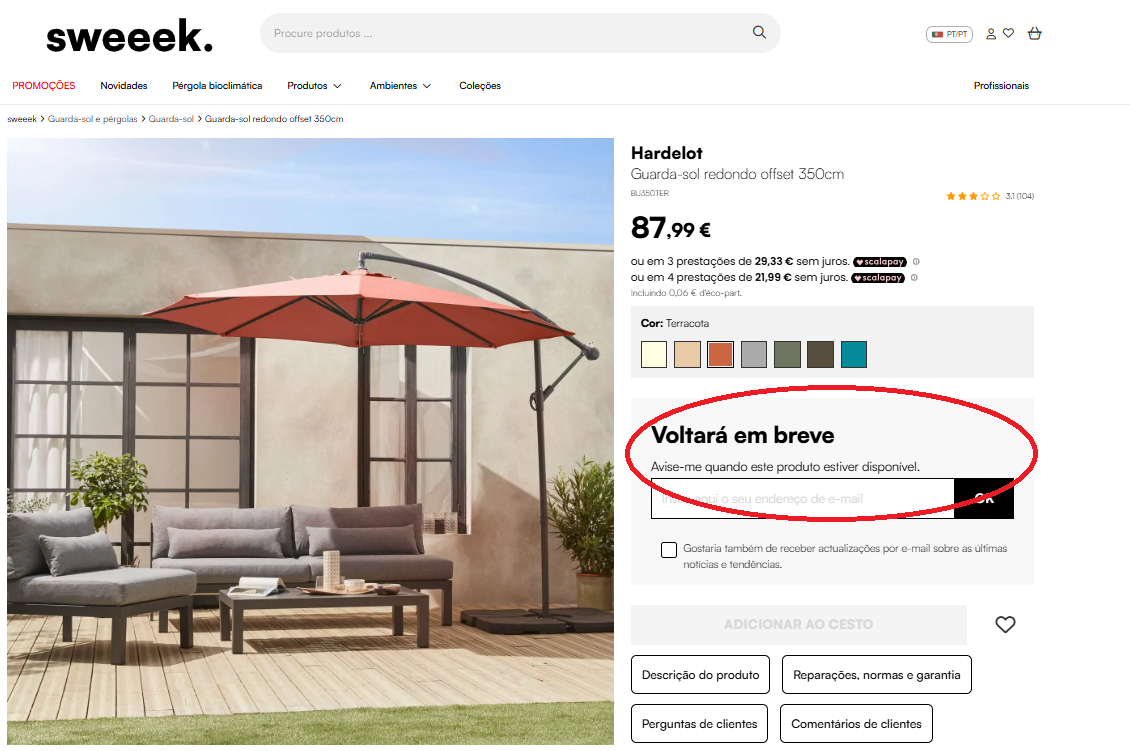The image size is (1130, 751).
Task: Open Perguntas de clientes
Action: pyautogui.click(x=699, y=724)
